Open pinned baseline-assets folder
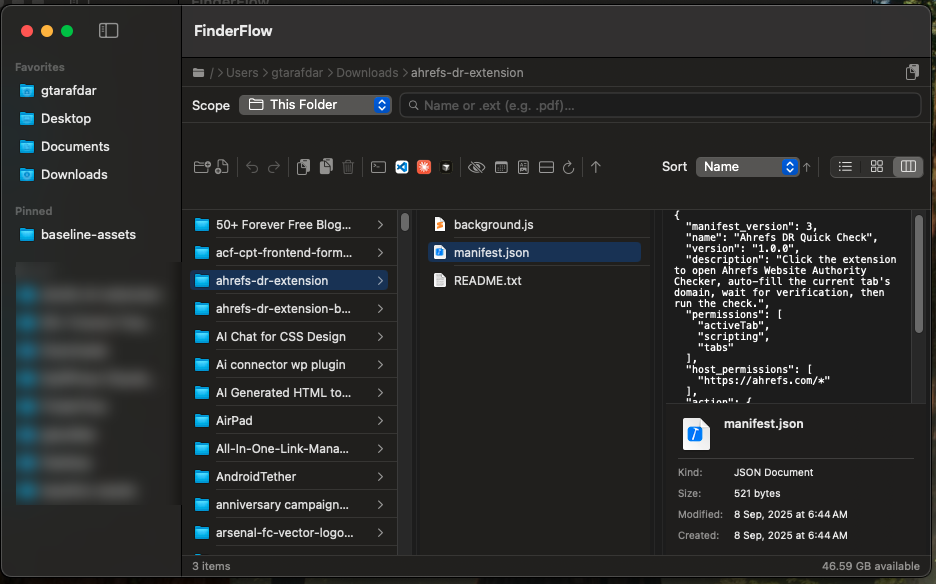Viewport: 936px width, 584px height. click(x=88, y=235)
